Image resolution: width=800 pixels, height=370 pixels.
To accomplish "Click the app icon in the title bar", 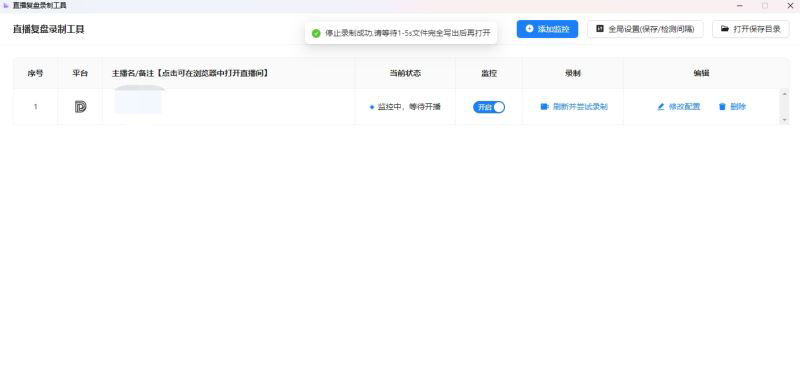I will pyautogui.click(x=6, y=6).
